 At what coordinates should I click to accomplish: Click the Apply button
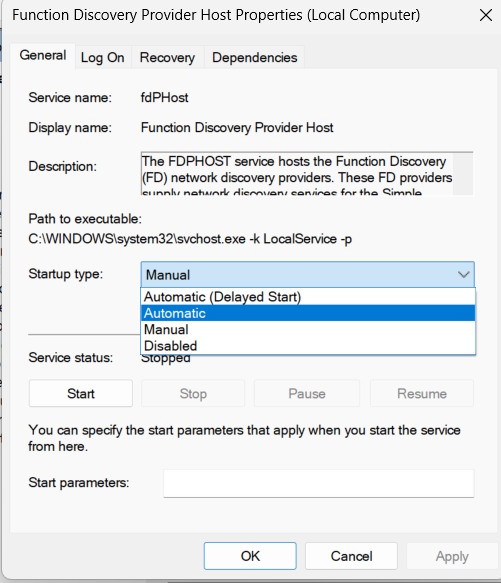452,556
